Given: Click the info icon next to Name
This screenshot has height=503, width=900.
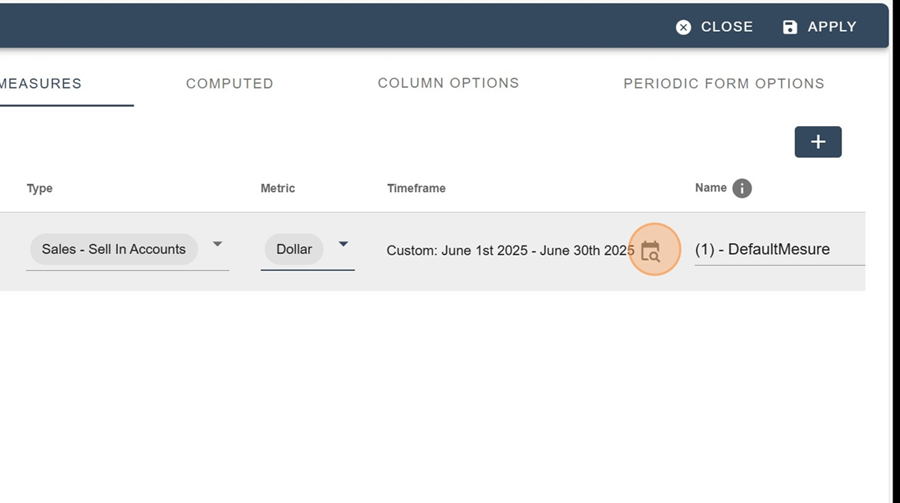Looking at the screenshot, I should pyautogui.click(x=742, y=188).
